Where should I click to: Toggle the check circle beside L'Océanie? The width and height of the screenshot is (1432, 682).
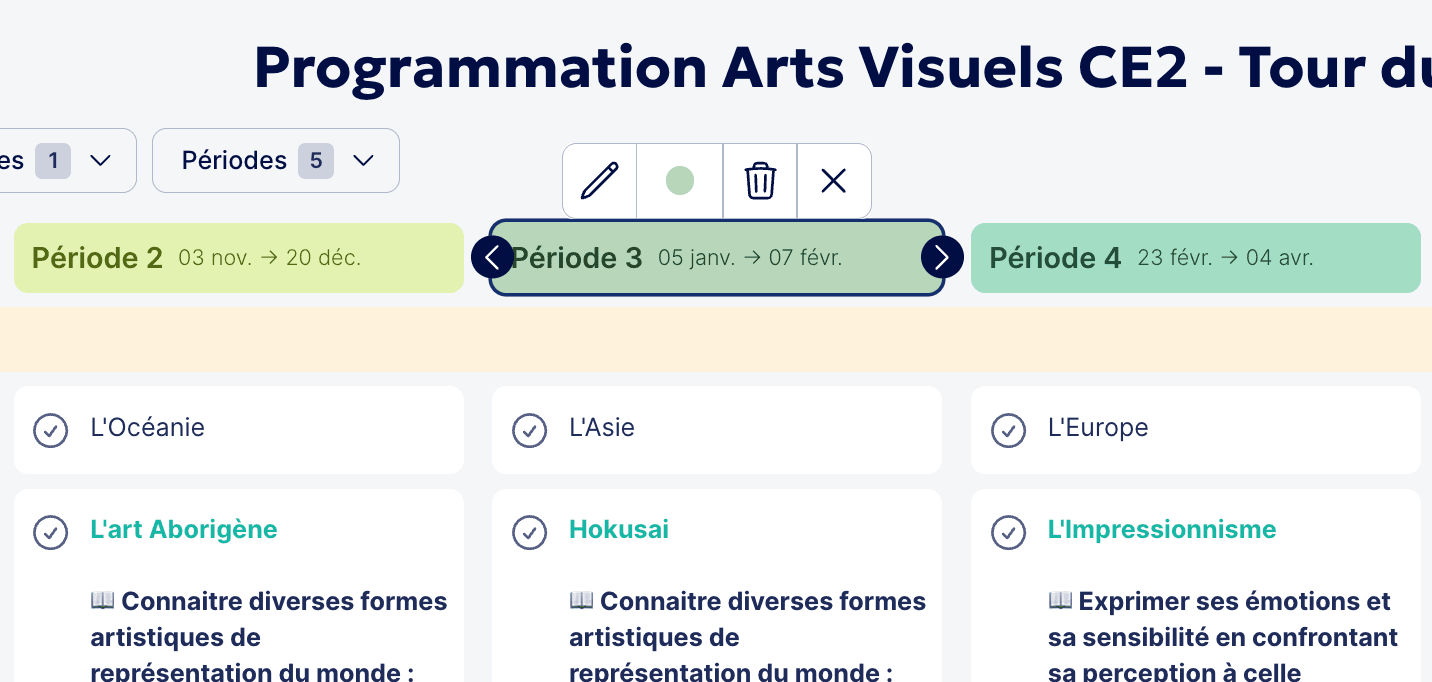point(51,430)
